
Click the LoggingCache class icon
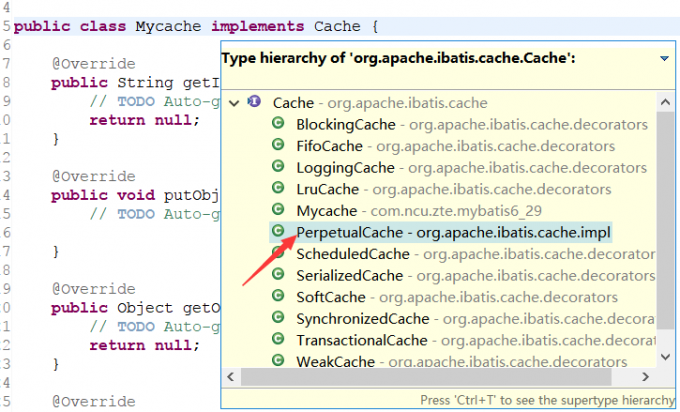click(x=279, y=167)
